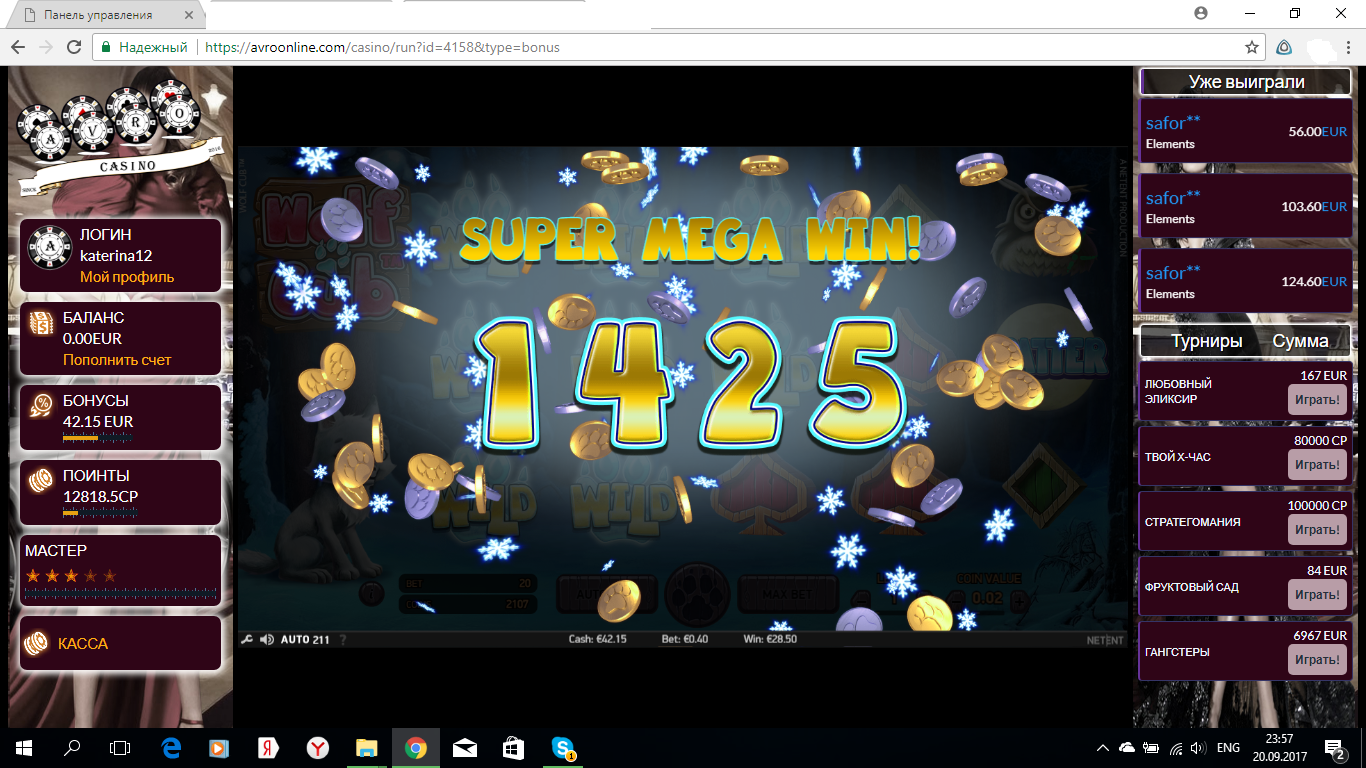Play the СТРАТЕГОМАНИЯ tournament
The height and width of the screenshot is (768, 1366).
coord(1317,530)
